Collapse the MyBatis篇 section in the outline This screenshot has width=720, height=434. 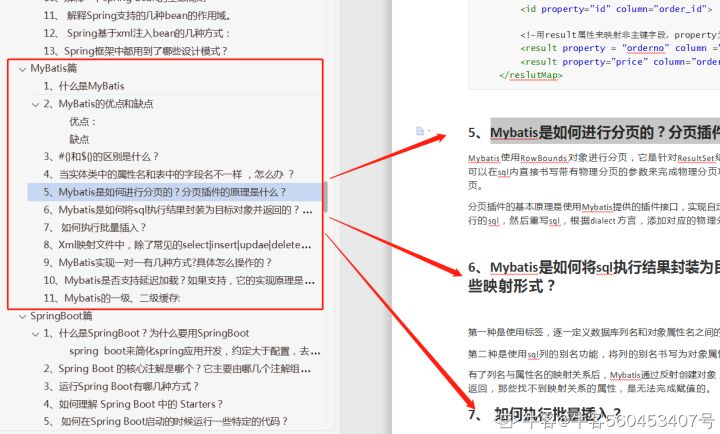(22, 69)
